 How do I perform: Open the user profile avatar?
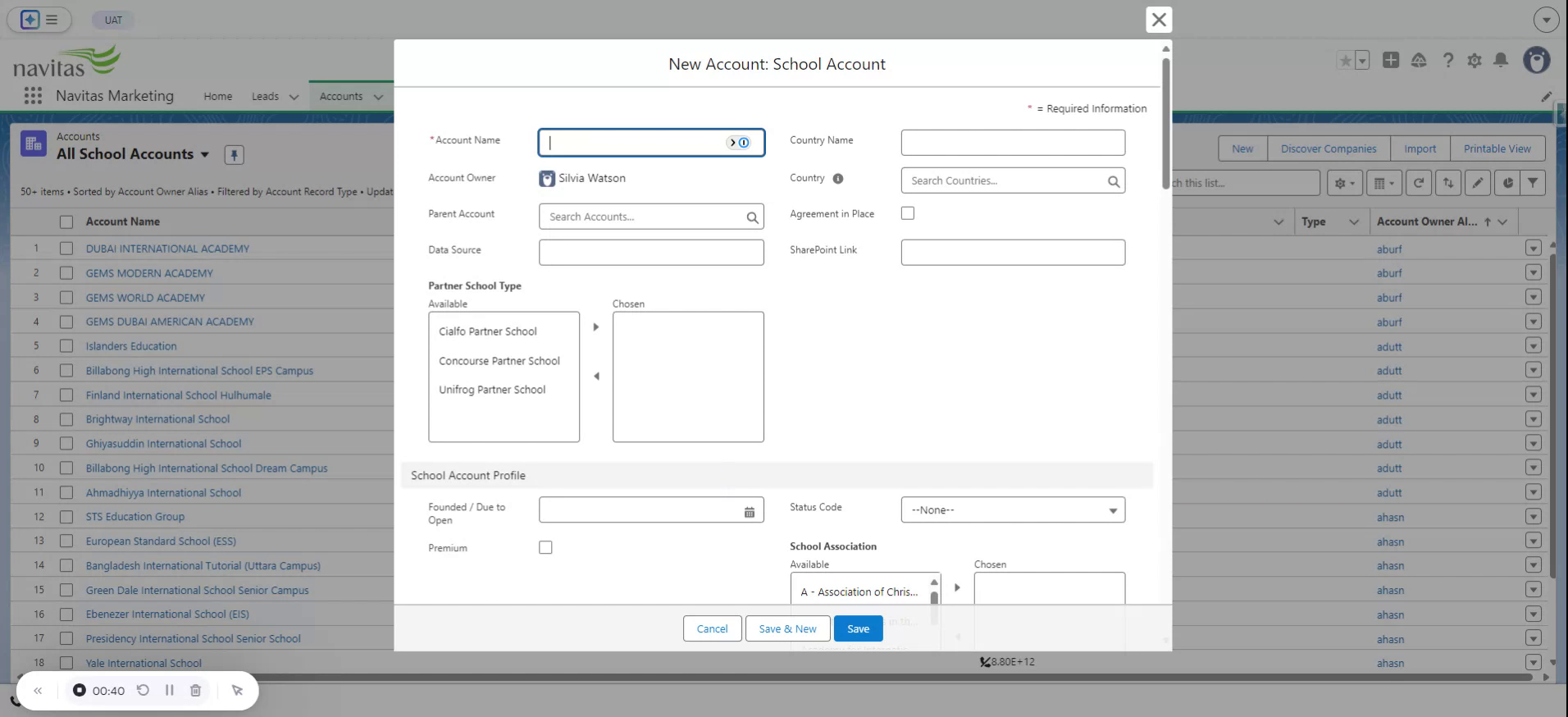click(1537, 60)
